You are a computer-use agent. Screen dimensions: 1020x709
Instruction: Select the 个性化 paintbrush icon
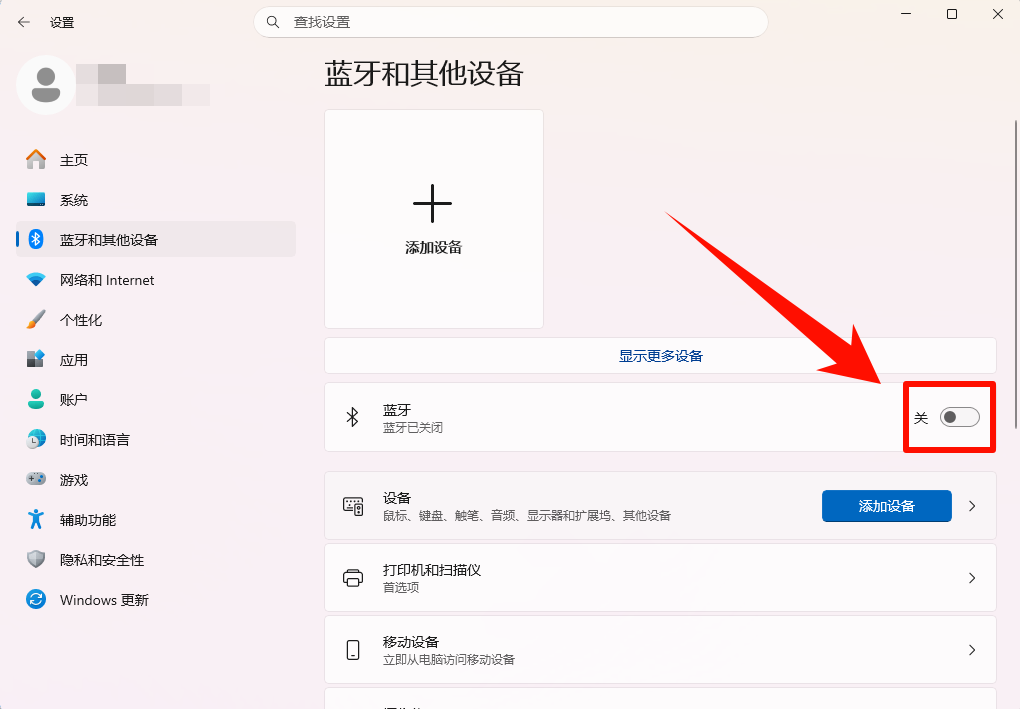(34, 319)
